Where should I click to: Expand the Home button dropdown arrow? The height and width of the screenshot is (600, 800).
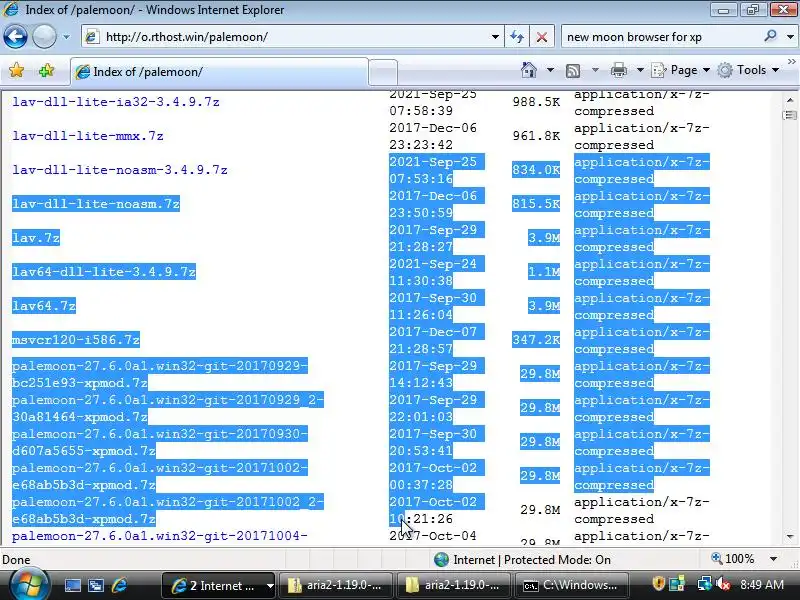coord(550,70)
